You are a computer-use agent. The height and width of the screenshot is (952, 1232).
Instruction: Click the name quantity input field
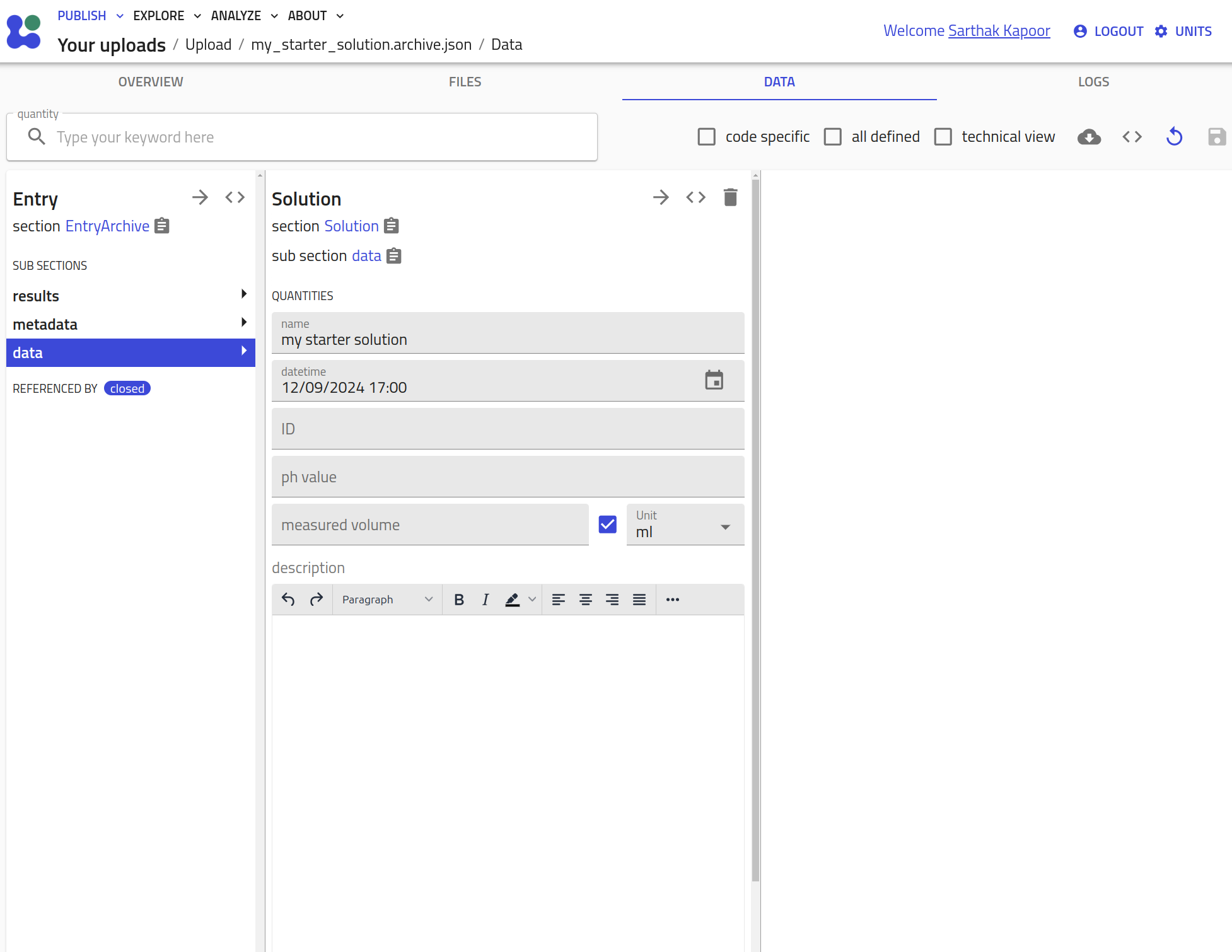(508, 339)
